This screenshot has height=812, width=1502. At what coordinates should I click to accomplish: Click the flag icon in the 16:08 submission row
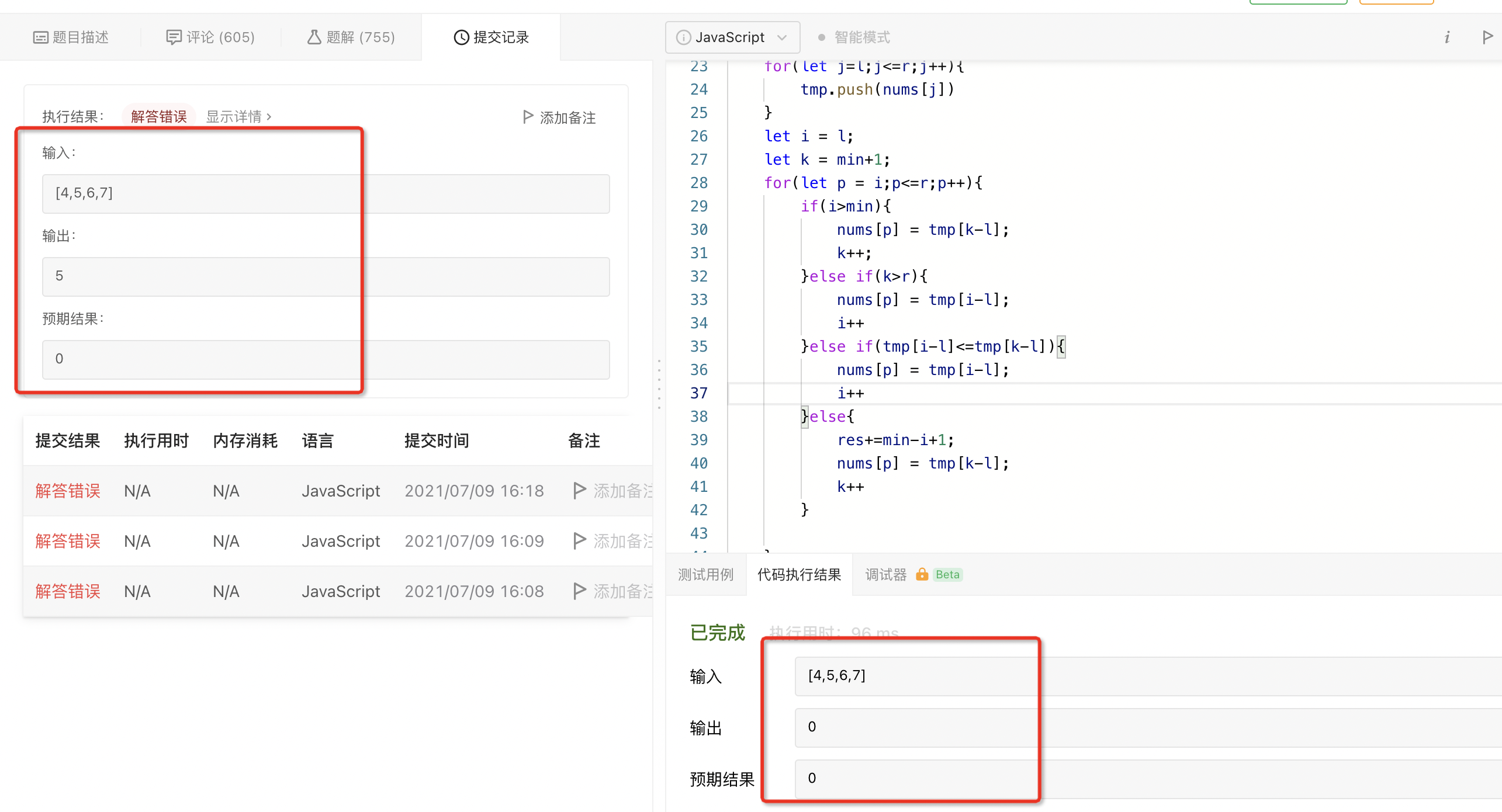click(x=579, y=591)
